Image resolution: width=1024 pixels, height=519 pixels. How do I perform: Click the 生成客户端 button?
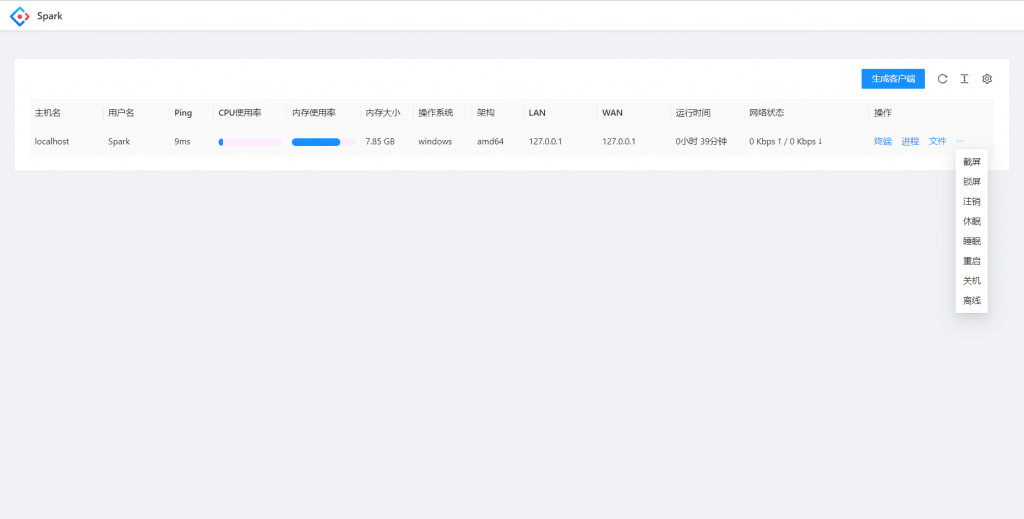[x=892, y=79]
